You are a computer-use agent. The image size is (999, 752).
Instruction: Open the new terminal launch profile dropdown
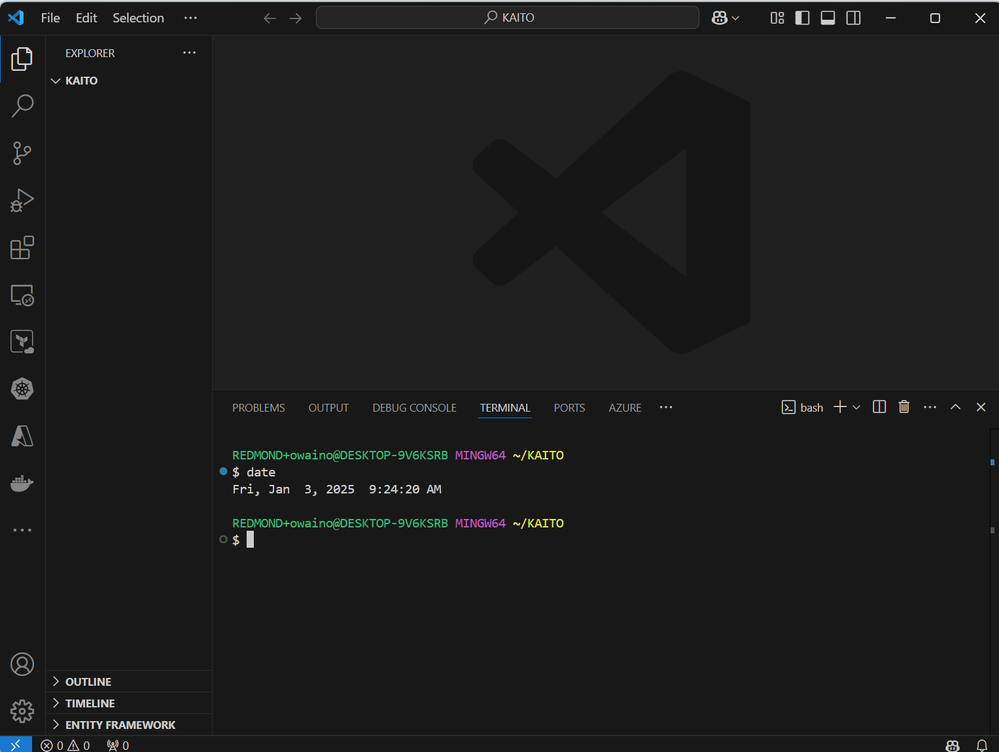click(856, 407)
